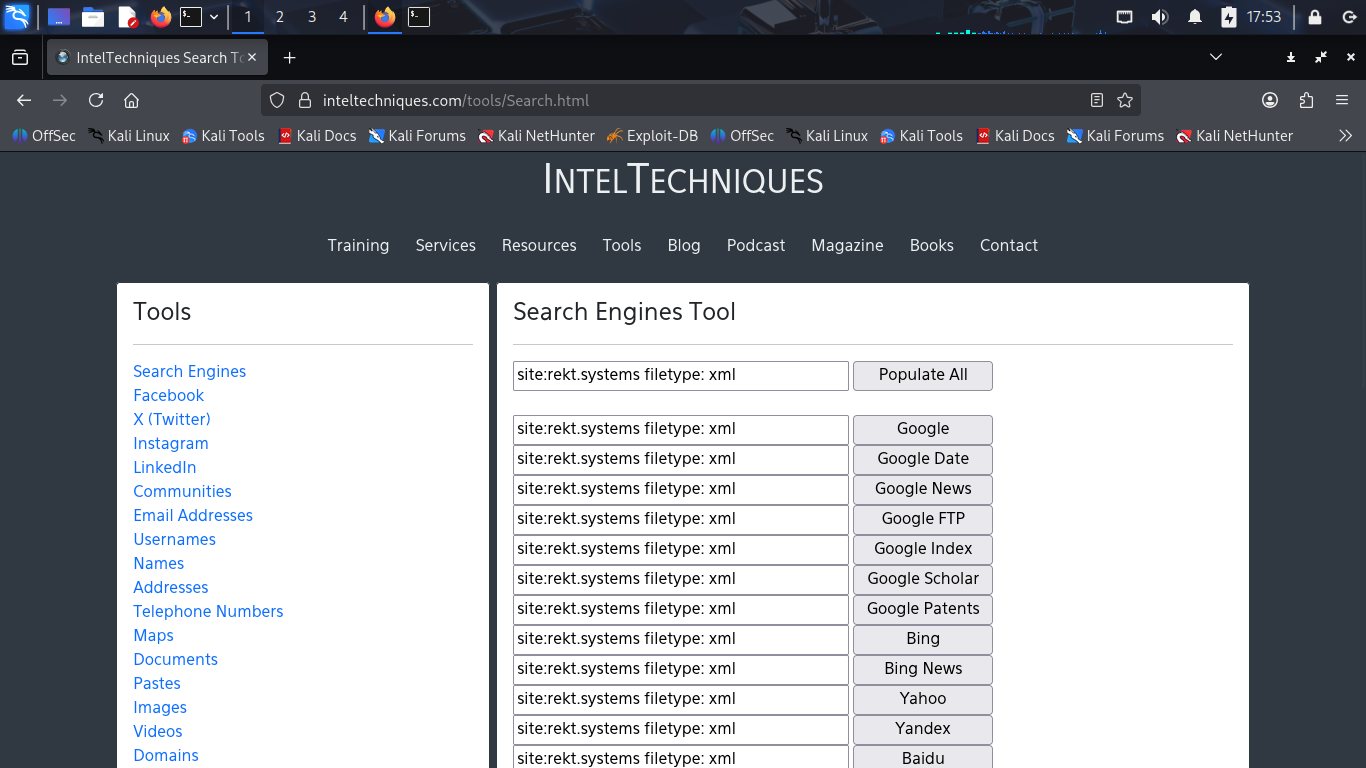
Task: Open the Email Addresses tool link
Action: [x=193, y=515]
